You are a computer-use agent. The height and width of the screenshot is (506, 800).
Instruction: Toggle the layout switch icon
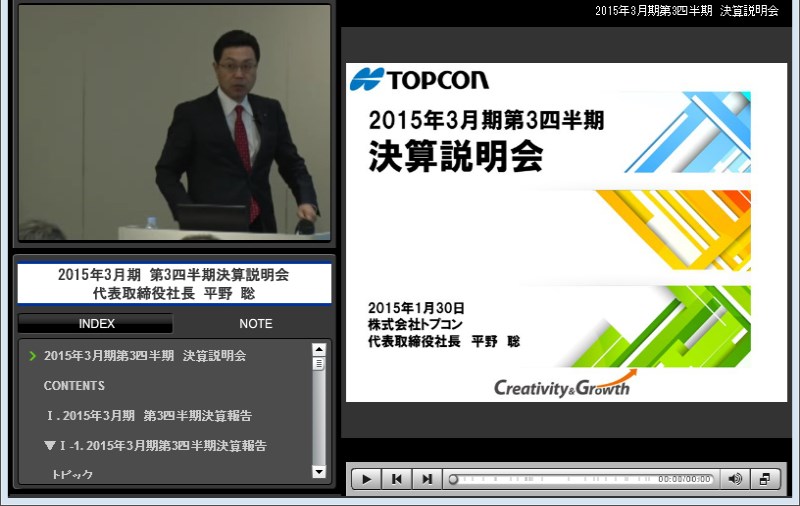(765, 479)
